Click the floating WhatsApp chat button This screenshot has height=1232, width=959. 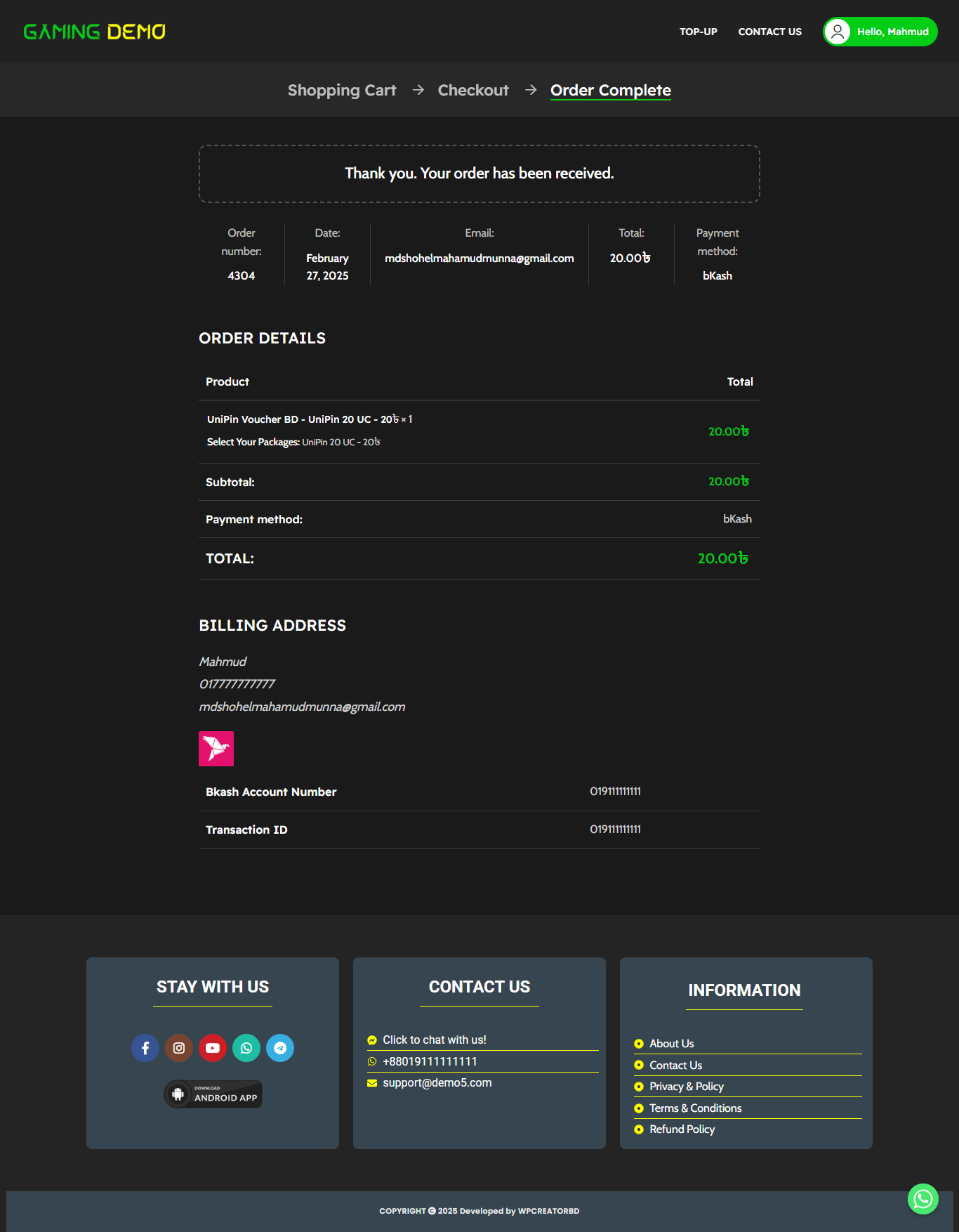923,1199
